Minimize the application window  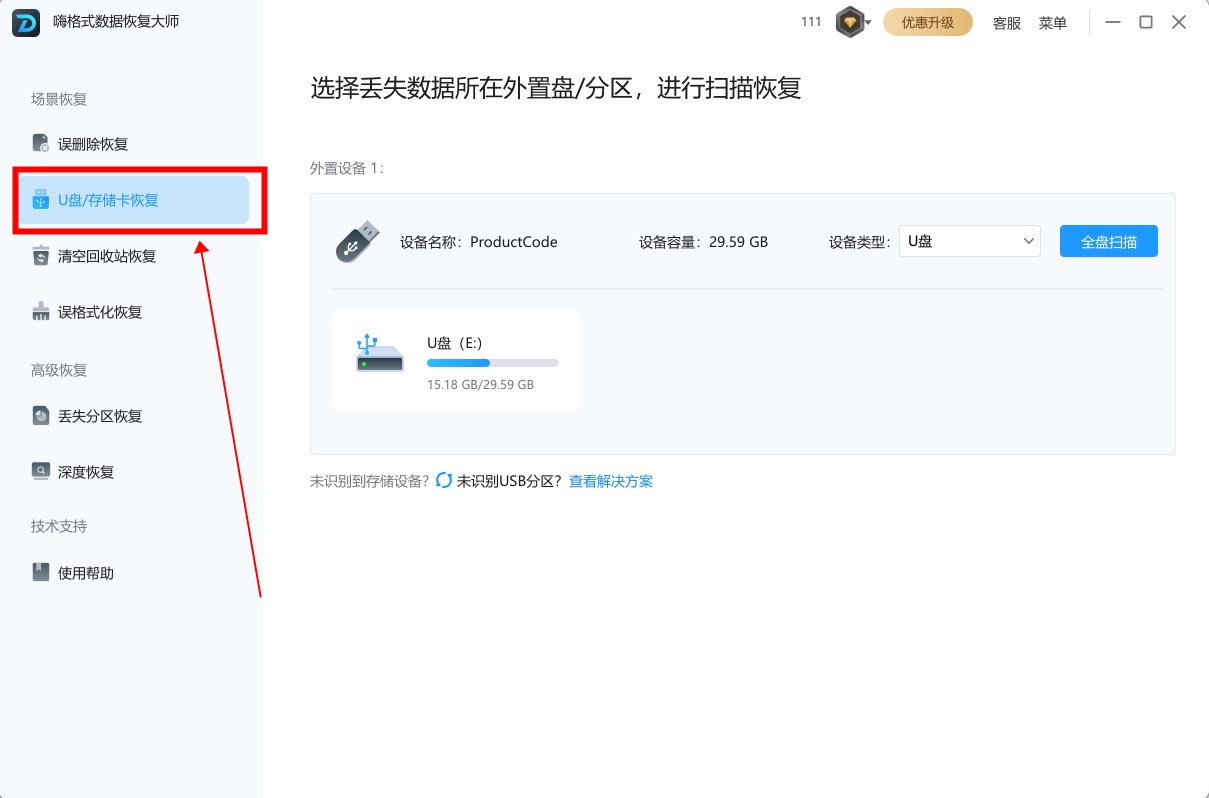point(1113,22)
